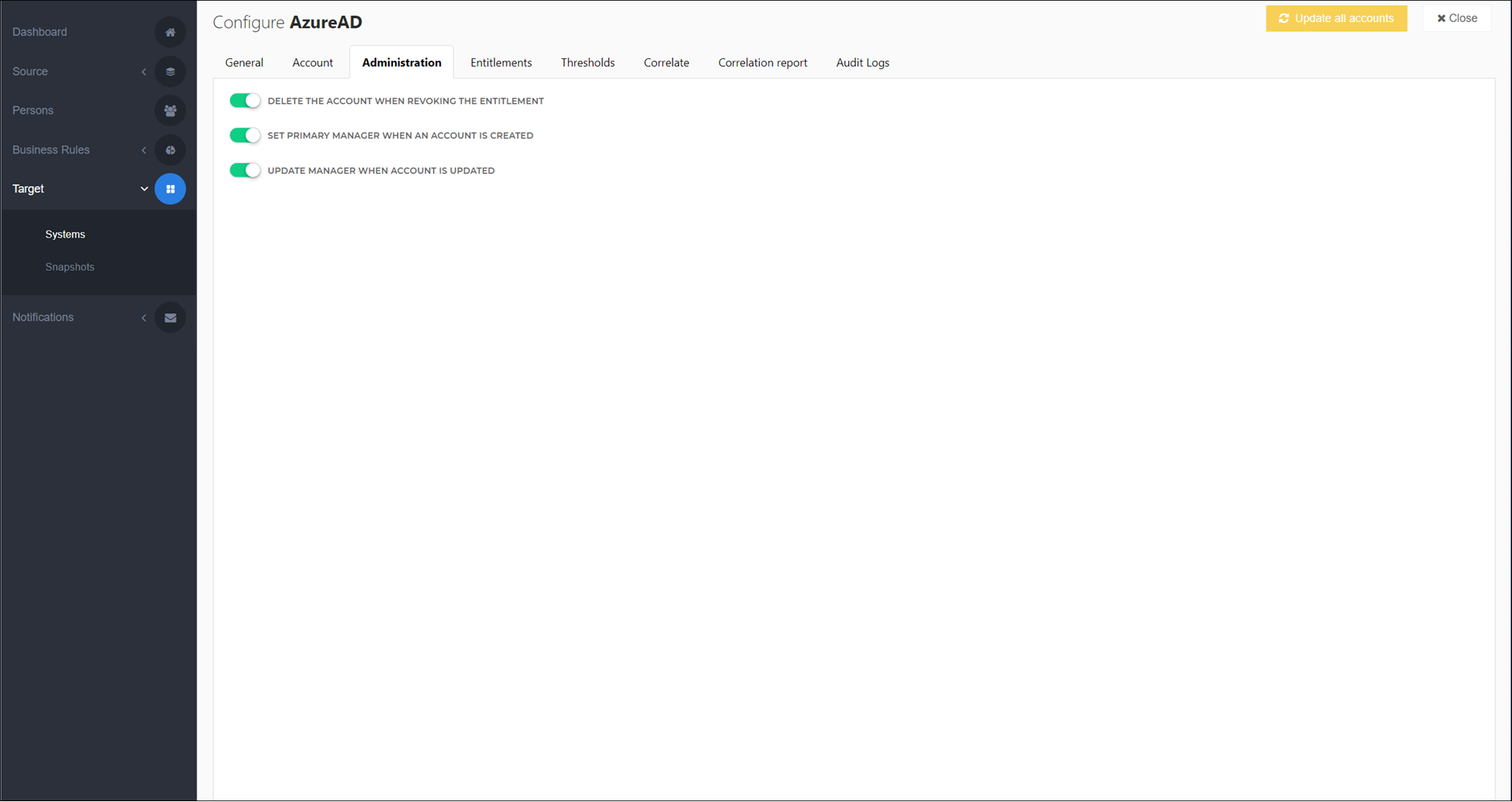This screenshot has height=802, width=1512.
Task: Click 'DELETE THE ACCOUNT WHEN REVOKING THE ENTITLEMENT' label
Action: 406,102
